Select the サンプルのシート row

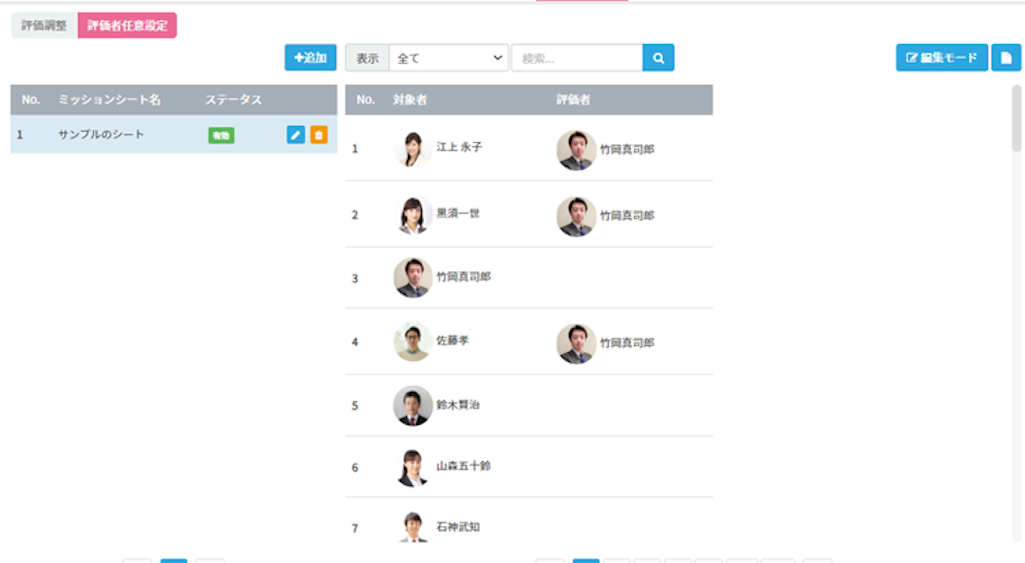click(101, 135)
